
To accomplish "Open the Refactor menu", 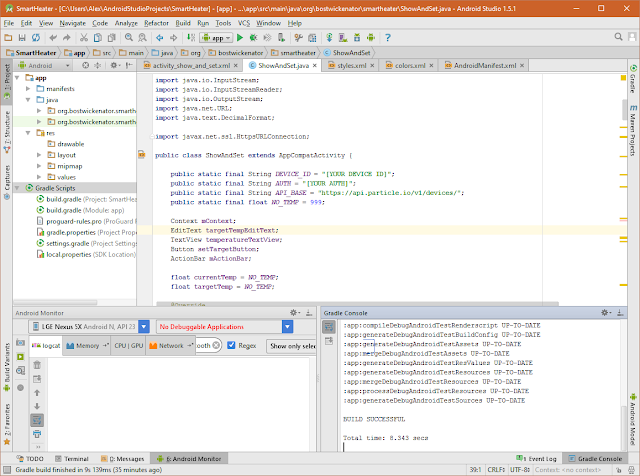I will (x=156, y=23).
